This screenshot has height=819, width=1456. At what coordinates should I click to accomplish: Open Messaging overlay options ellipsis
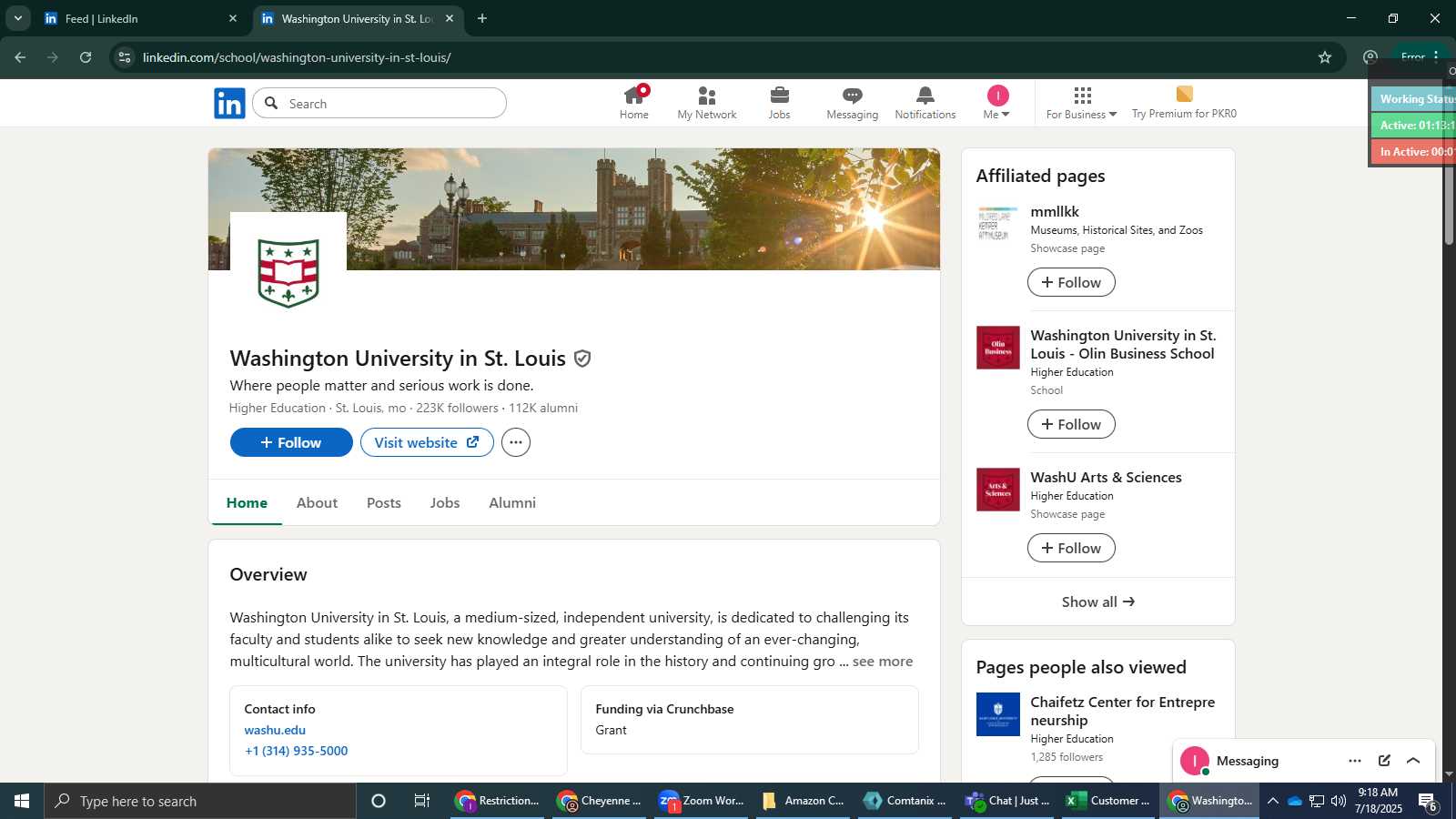pos(1355,761)
